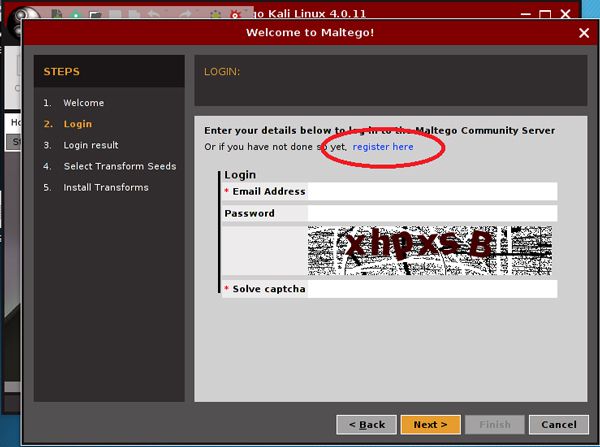600x447 pixels.
Task: Click the STEPS panel header text
Action: (62, 72)
